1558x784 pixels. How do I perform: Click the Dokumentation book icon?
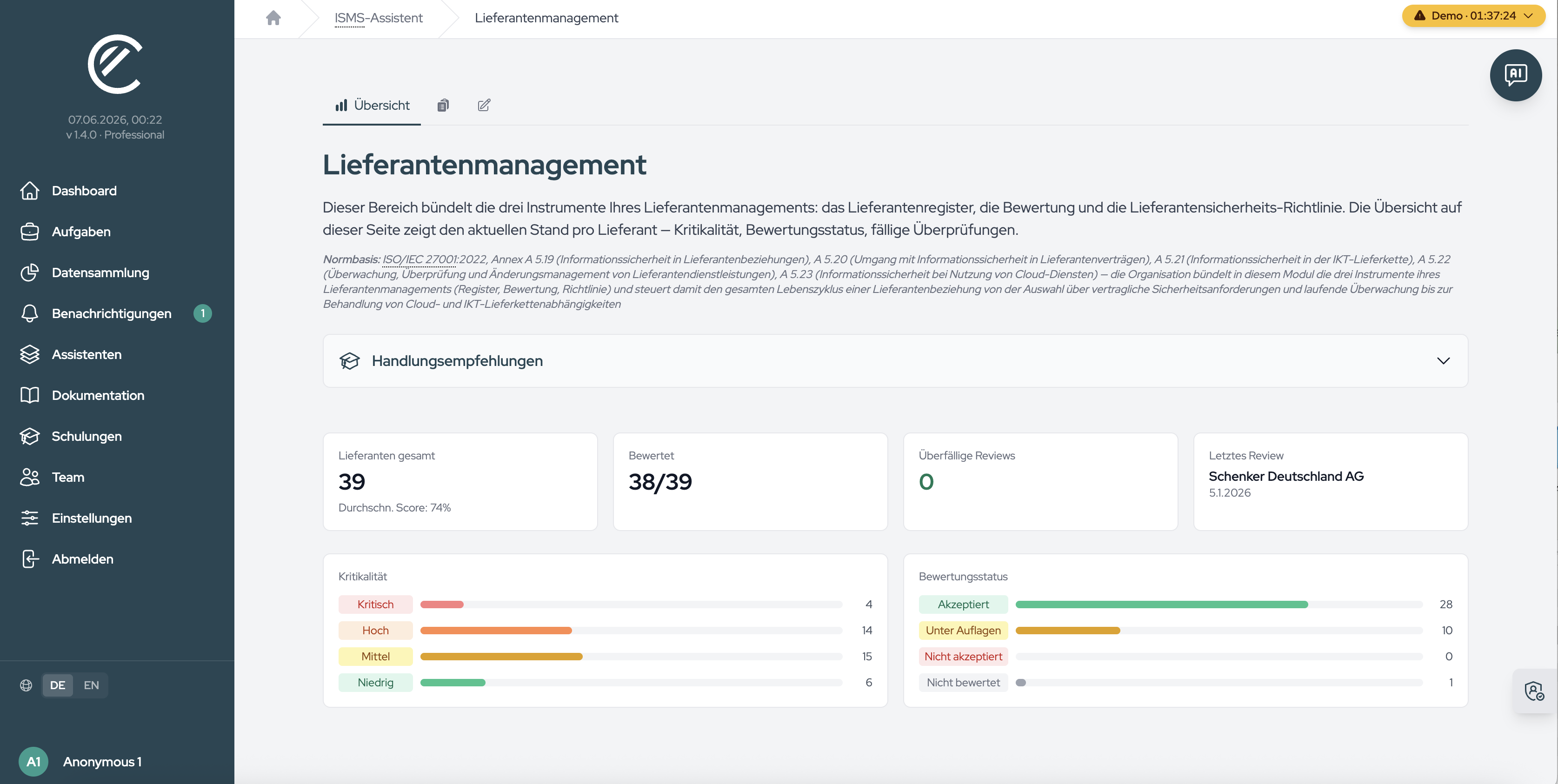pyautogui.click(x=30, y=395)
